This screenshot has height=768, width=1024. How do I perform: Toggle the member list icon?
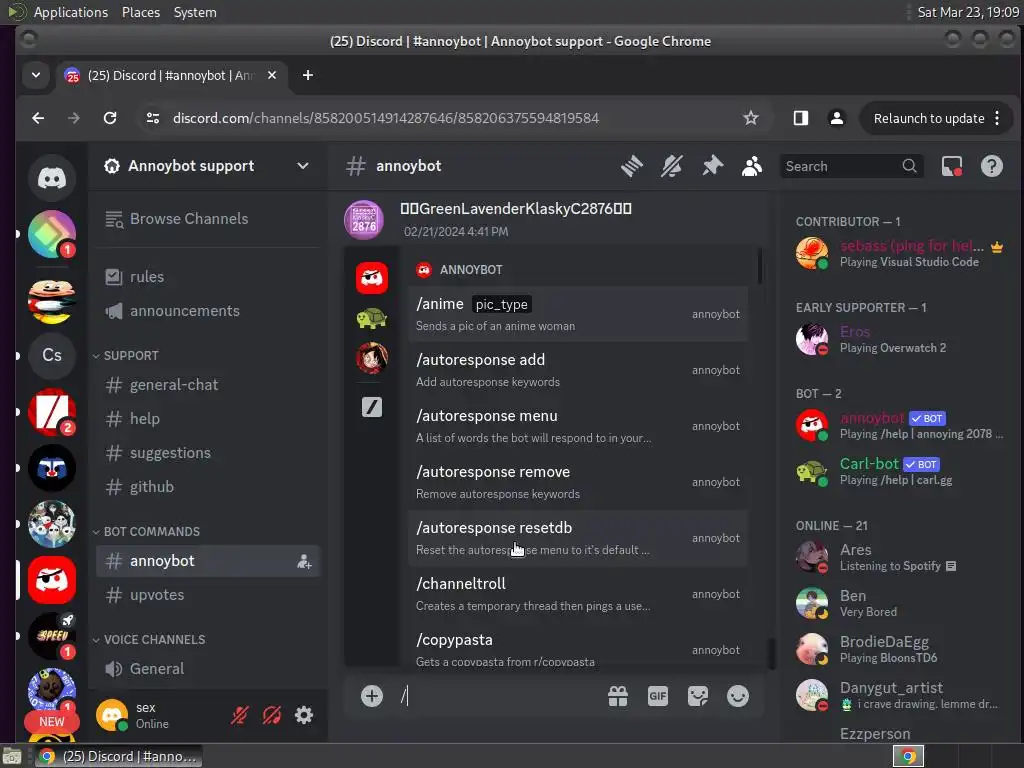coord(752,166)
